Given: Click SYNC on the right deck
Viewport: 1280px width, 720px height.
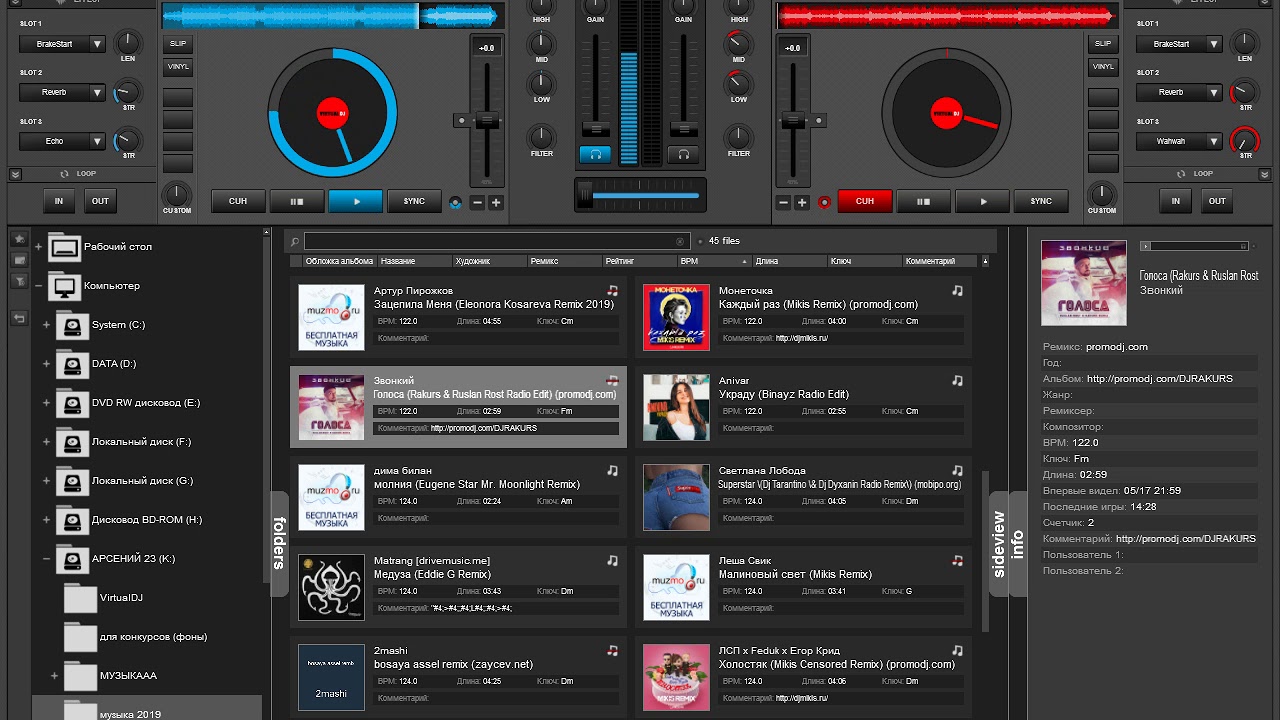Looking at the screenshot, I should tap(1042, 201).
